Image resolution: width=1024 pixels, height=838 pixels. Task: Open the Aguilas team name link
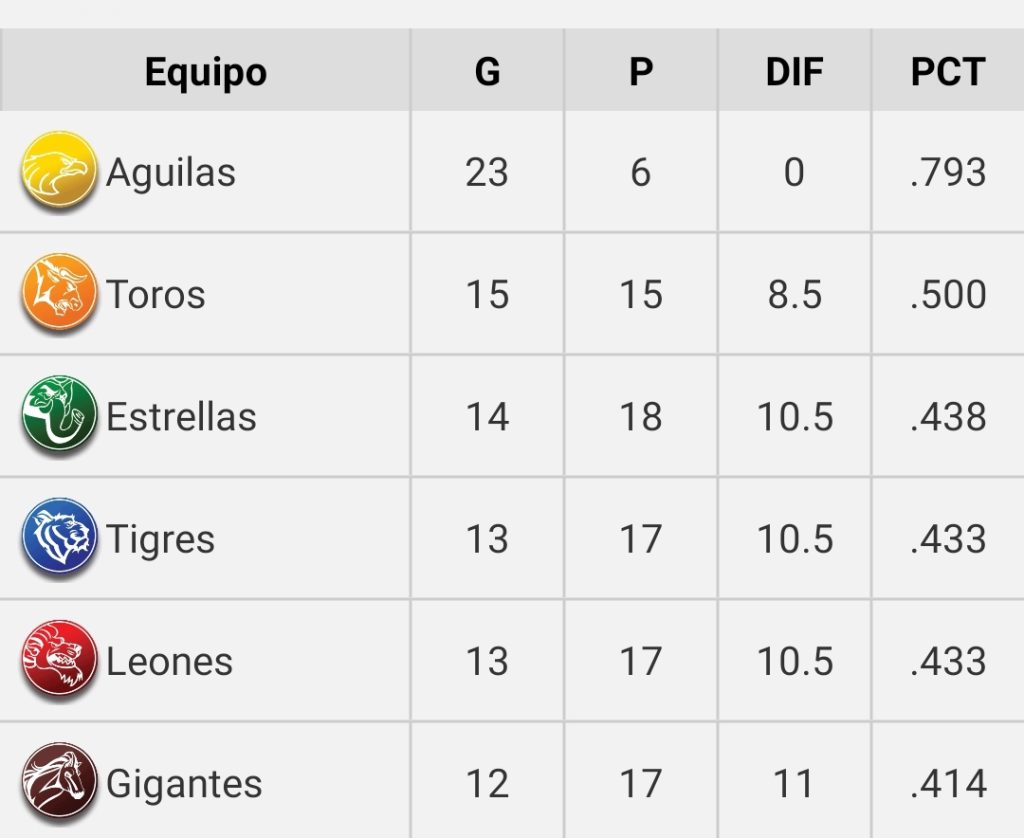tap(171, 172)
